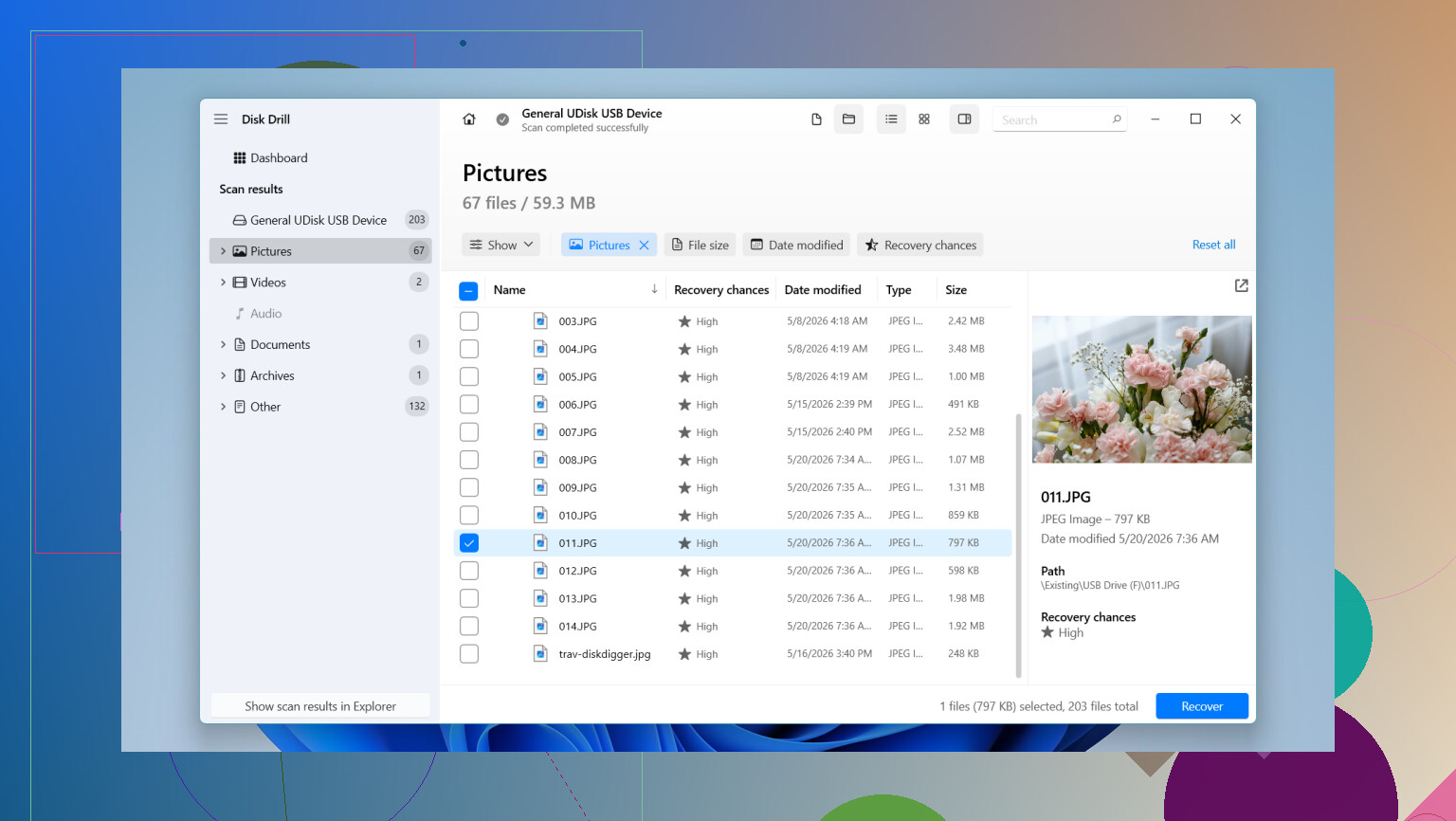Click the Name column header

(x=510, y=290)
